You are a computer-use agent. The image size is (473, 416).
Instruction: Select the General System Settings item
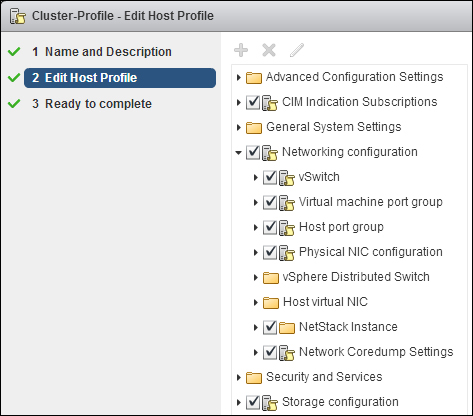point(334,127)
